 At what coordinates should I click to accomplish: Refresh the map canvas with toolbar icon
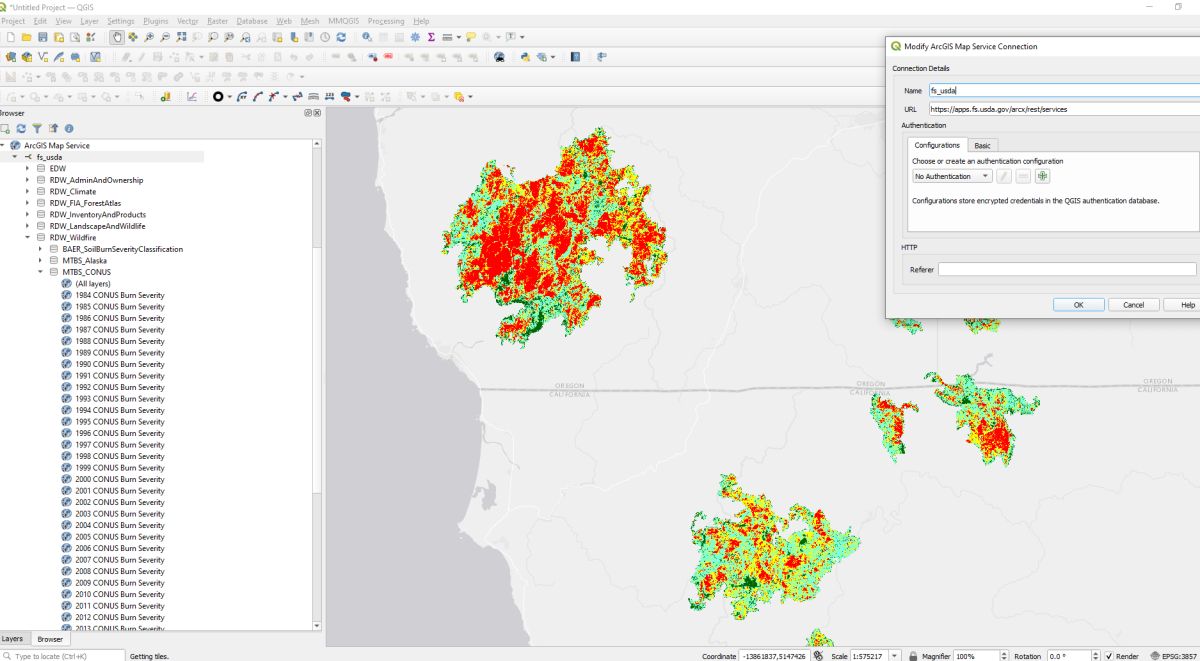[x=341, y=37]
